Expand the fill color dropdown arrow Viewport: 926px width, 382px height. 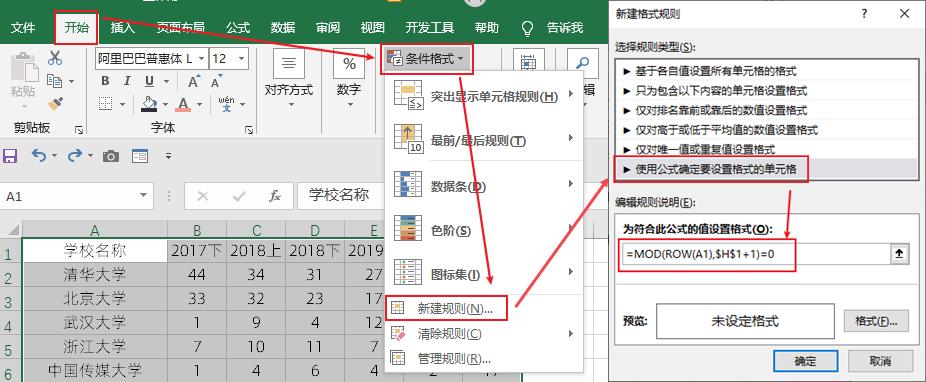point(165,105)
